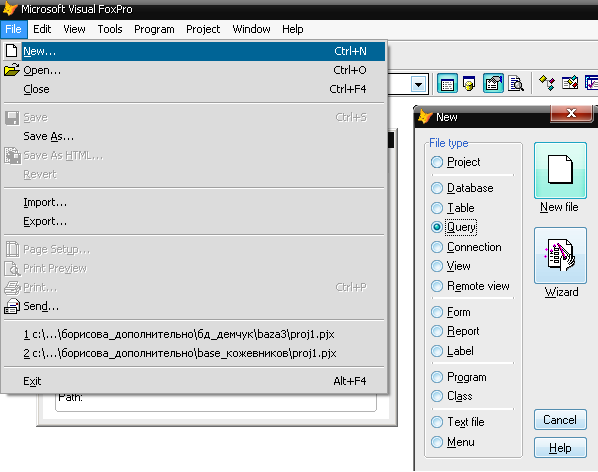Close the open File menu header
This screenshot has height=472, width=598.
point(14,29)
